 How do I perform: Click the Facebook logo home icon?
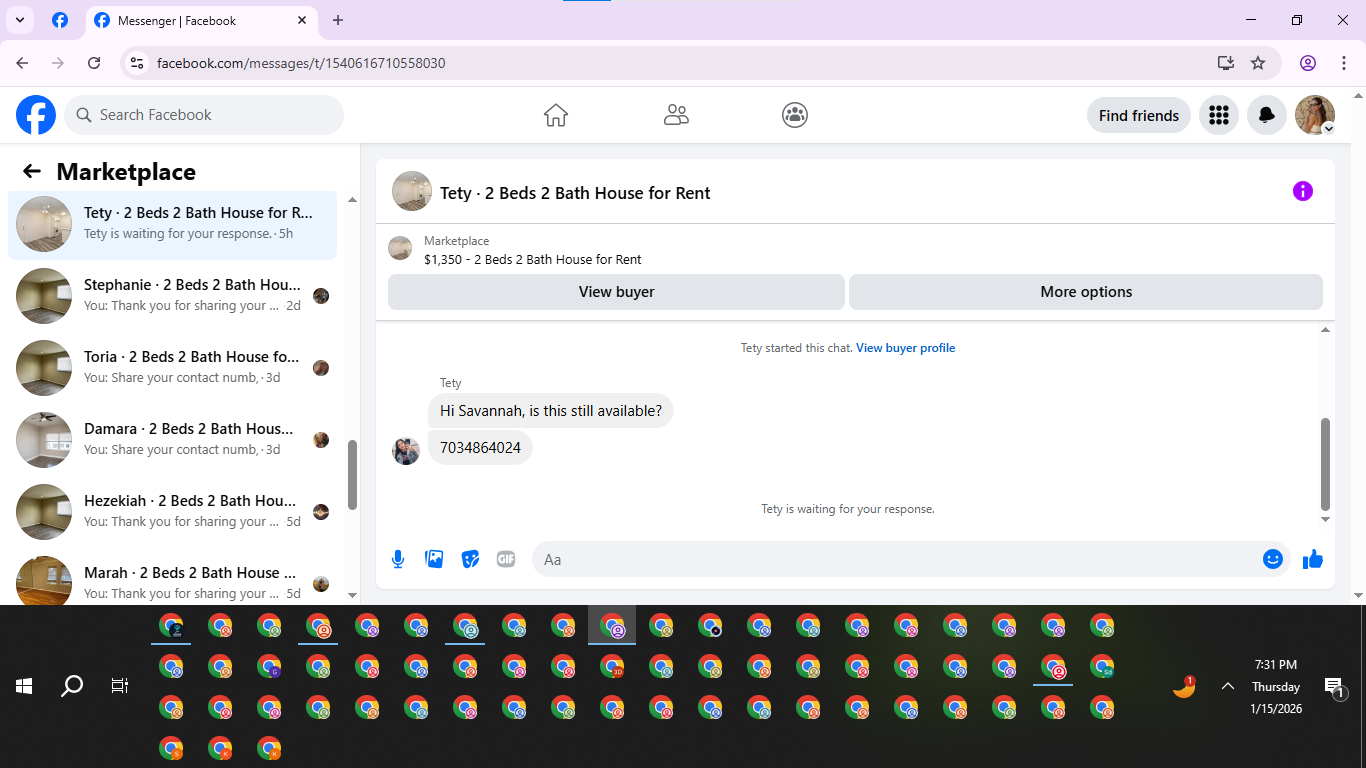(36, 115)
